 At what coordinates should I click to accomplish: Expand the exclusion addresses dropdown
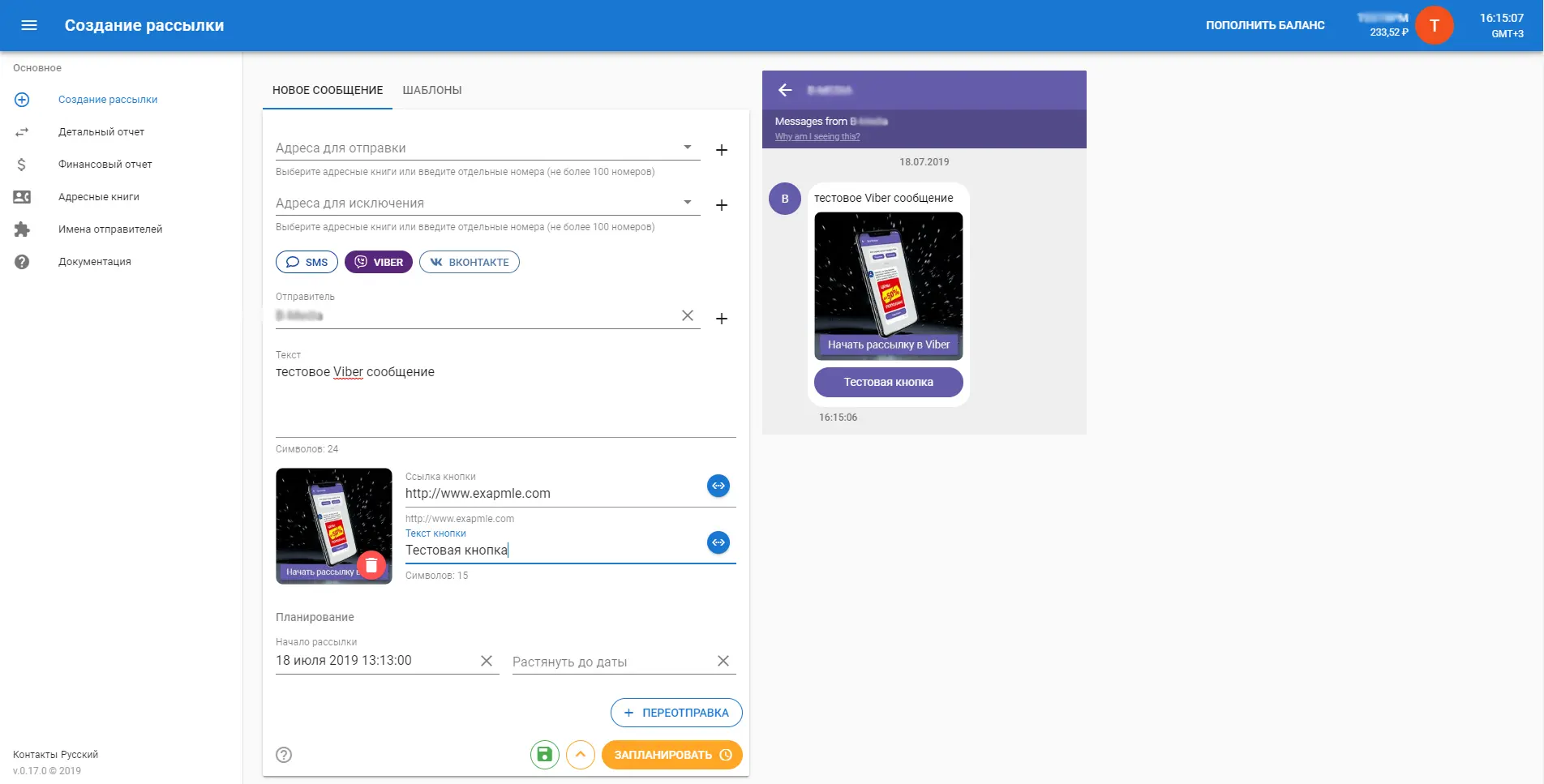[x=687, y=202]
